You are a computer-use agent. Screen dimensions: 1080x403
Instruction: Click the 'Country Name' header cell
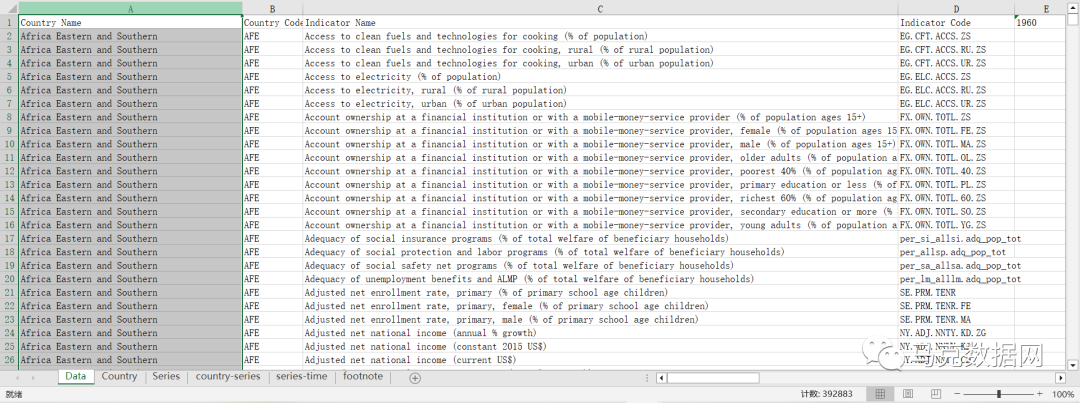click(x=131, y=23)
